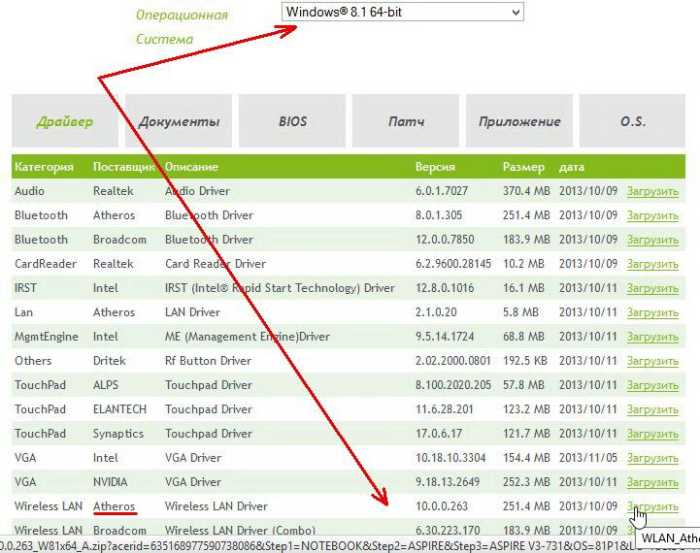Viewport: 700px width, 553px height.
Task: Download the Intel IRST Driver
Action: 652,288
